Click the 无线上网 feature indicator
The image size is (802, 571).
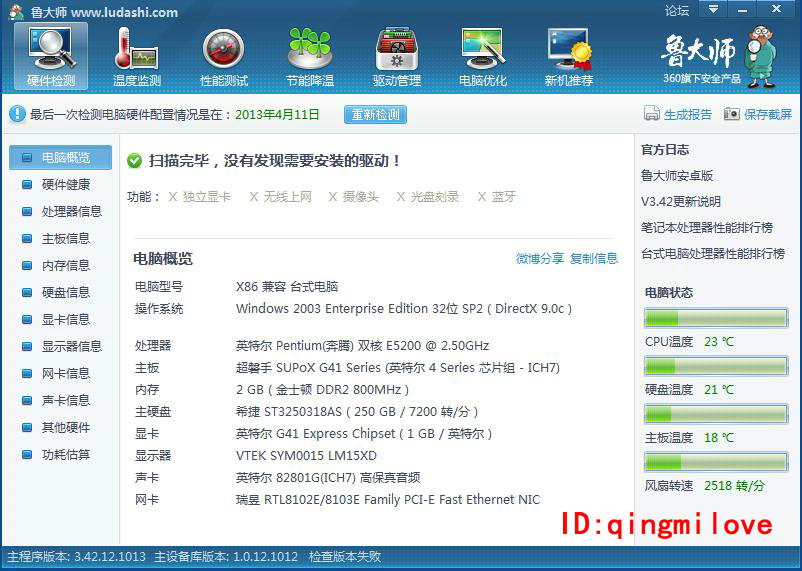[280, 197]
